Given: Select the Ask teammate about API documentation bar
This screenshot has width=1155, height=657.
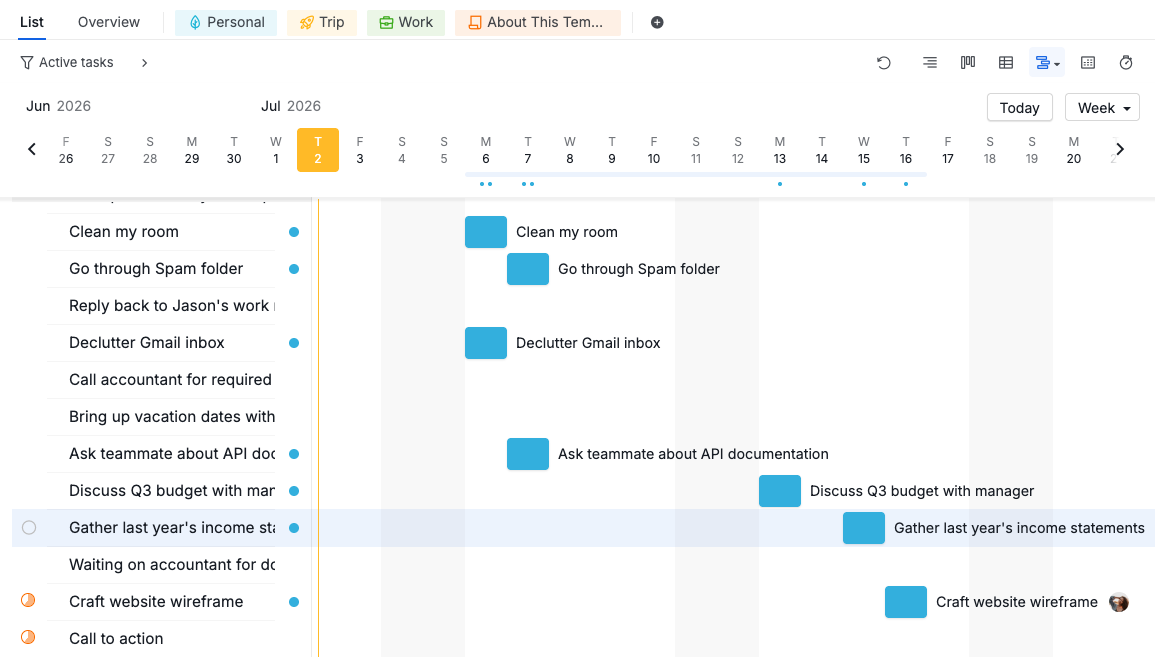Looking at the screenshot, I should 527,454.
